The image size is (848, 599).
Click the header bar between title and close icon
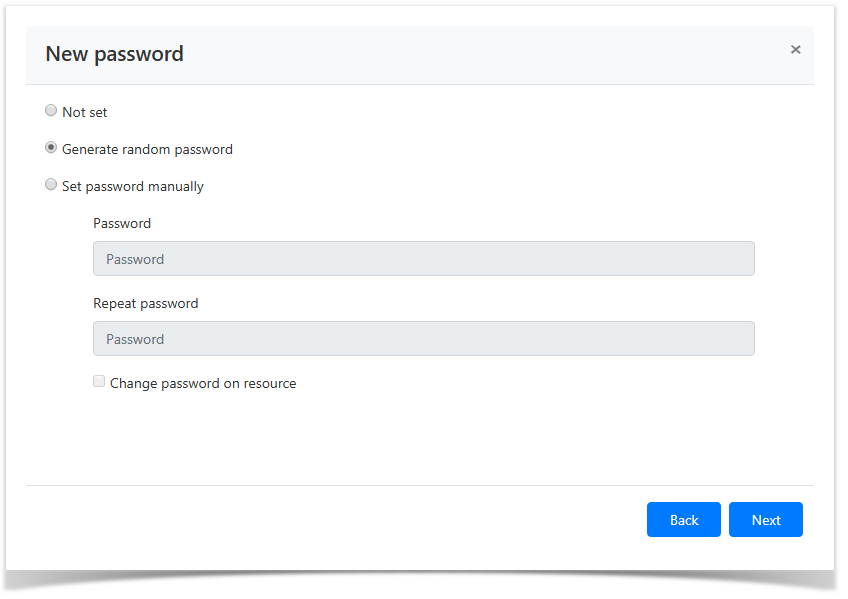[480, 55]
